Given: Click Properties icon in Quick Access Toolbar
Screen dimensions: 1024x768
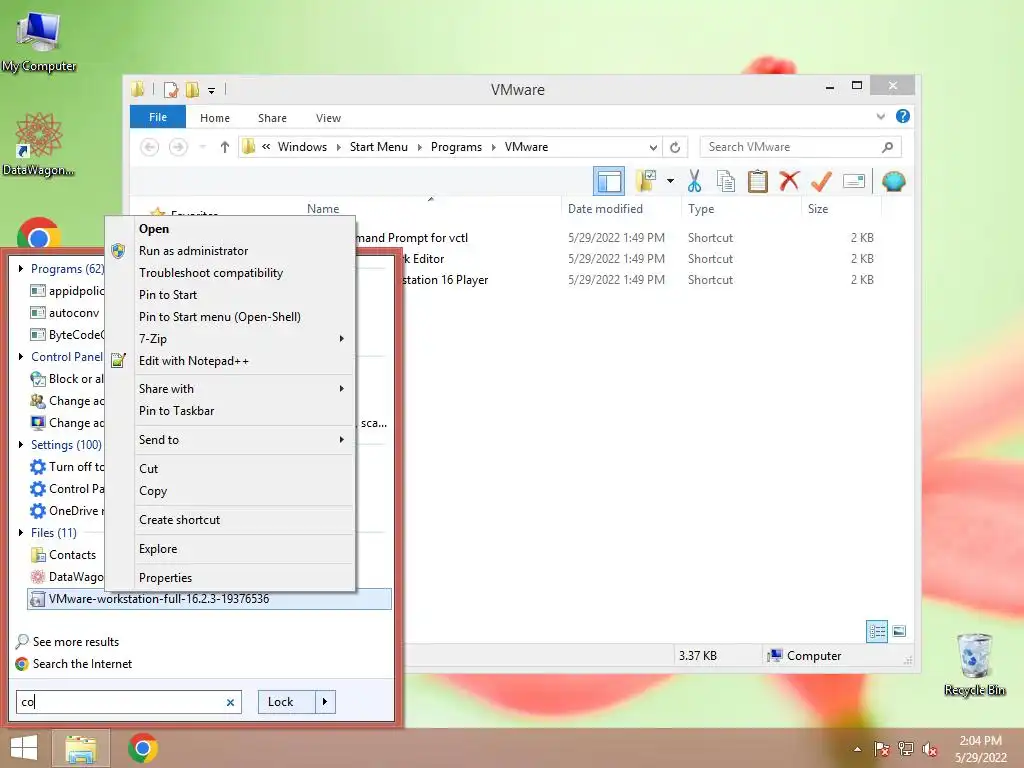Looking at the screenshot, I should coord(171,89).
